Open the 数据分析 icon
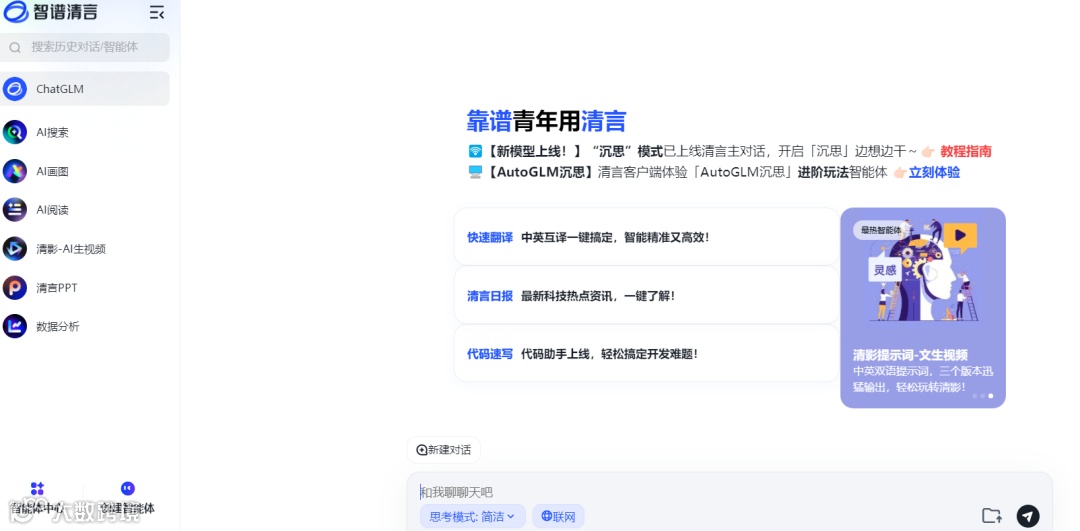1080x531 pixels. [14, 326]
